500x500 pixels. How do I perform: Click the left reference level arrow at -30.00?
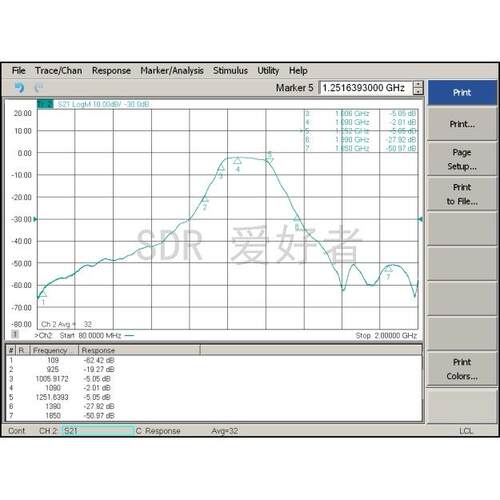click(36, 219)
